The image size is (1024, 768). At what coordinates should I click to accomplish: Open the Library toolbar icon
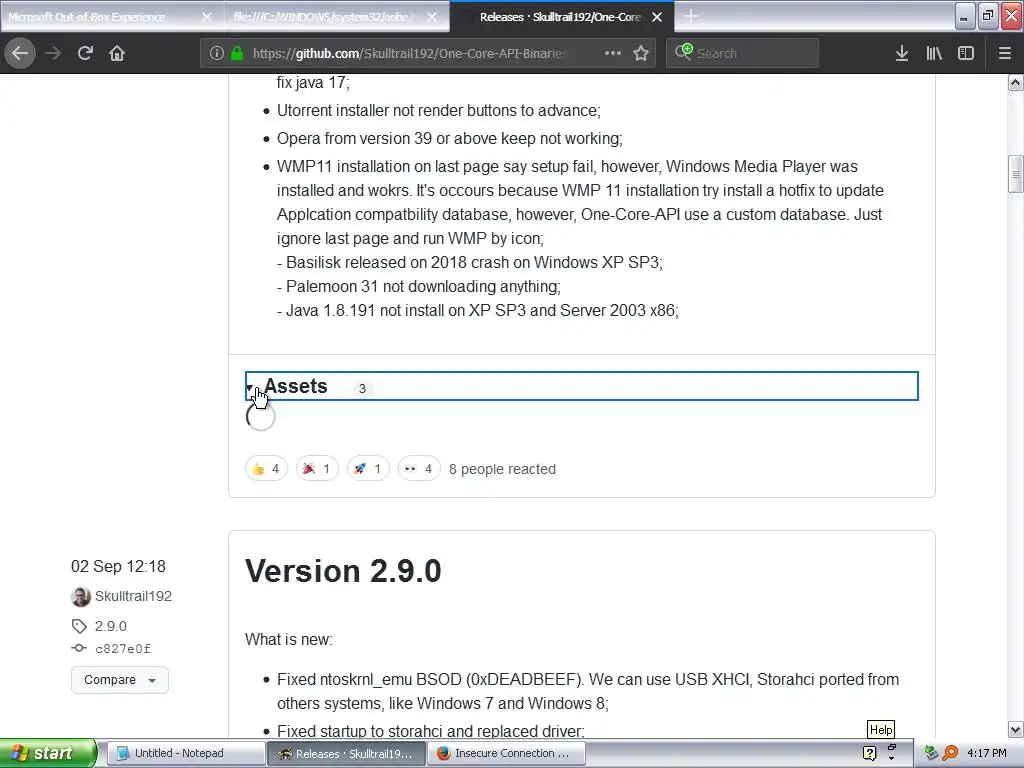point(934,53)
